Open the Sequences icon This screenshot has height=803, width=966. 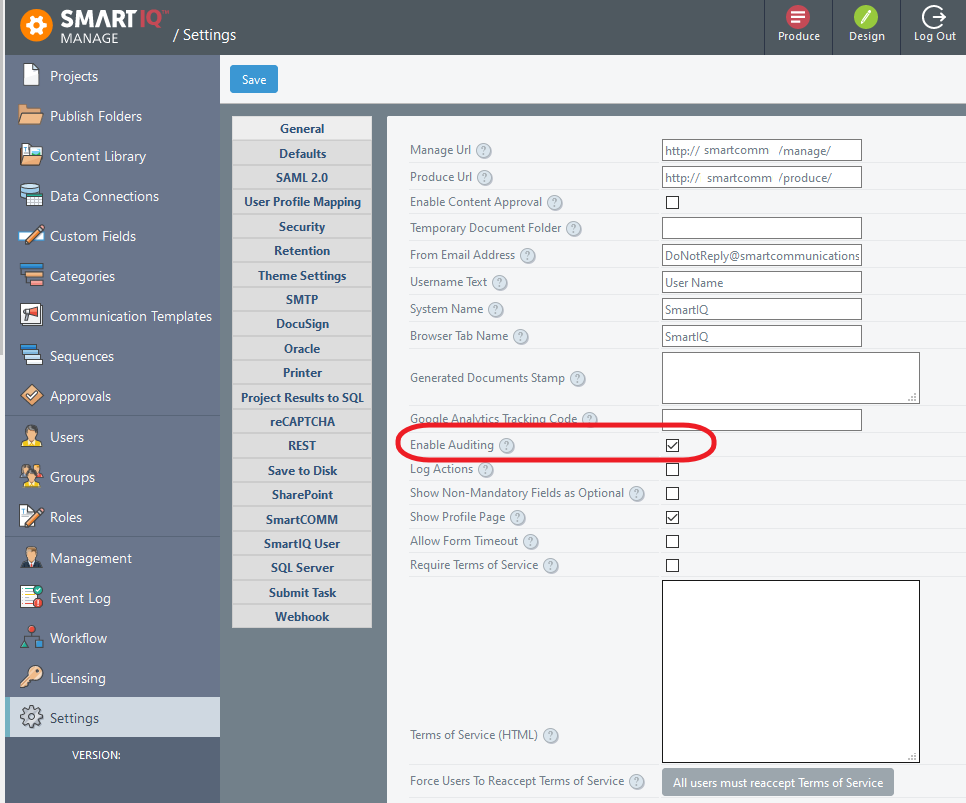(31, 355)
